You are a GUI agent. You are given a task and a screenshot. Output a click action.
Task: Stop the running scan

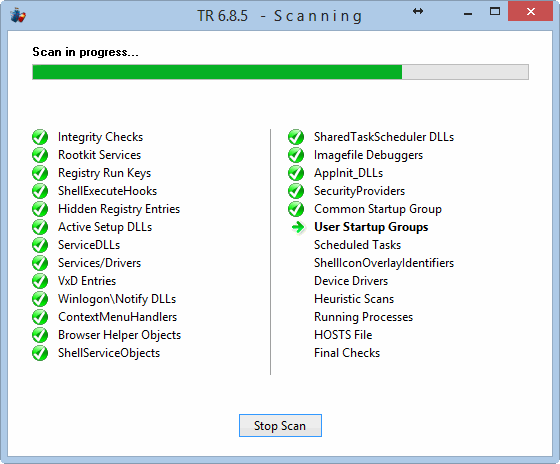[280, 425]
